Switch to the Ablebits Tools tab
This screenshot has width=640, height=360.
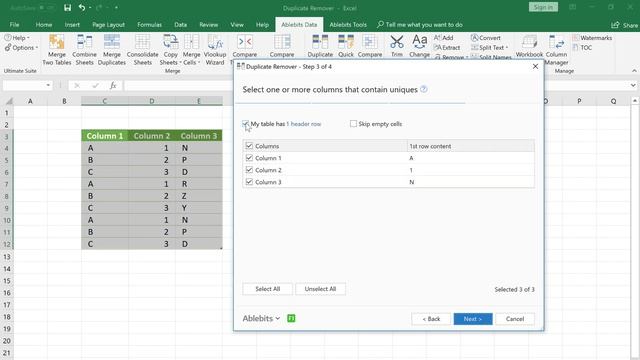(x=348, y=25)
